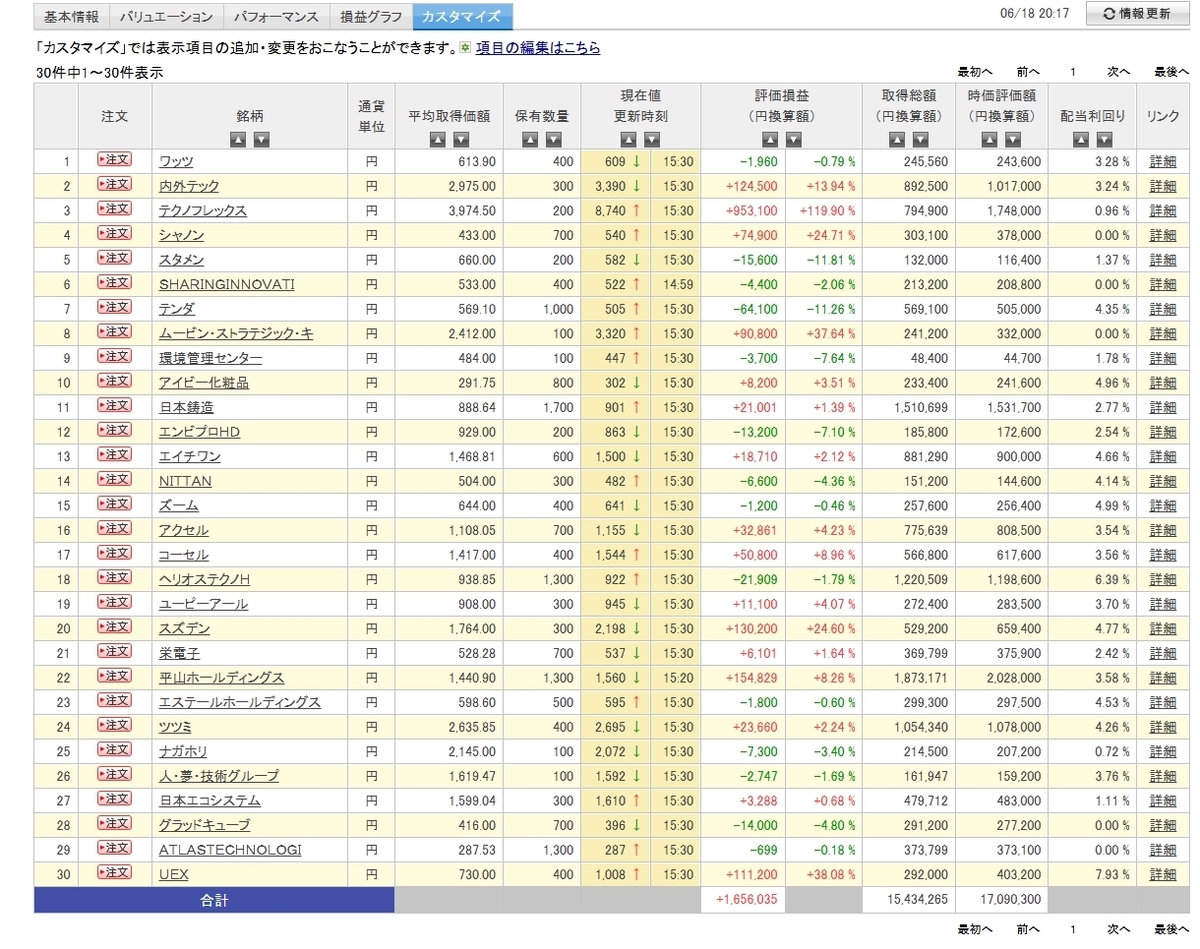Screen dimensions: 1200x949
Task: Open 詳細 link for 日本エコシステム row
Action: pyautogui.click(x=1163, y=801)
